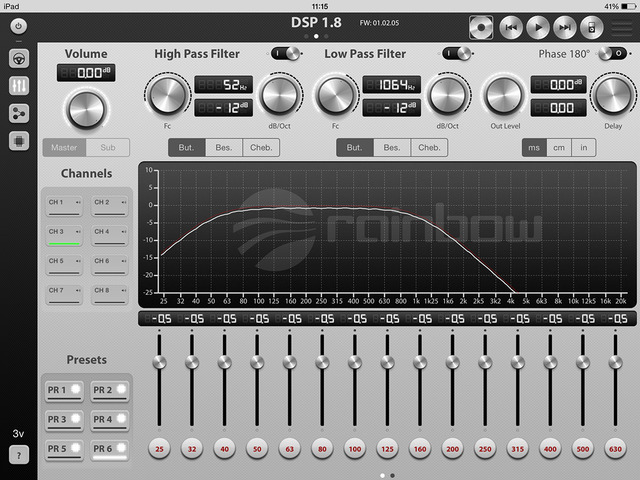Click the Delay knob

(613, 95)
